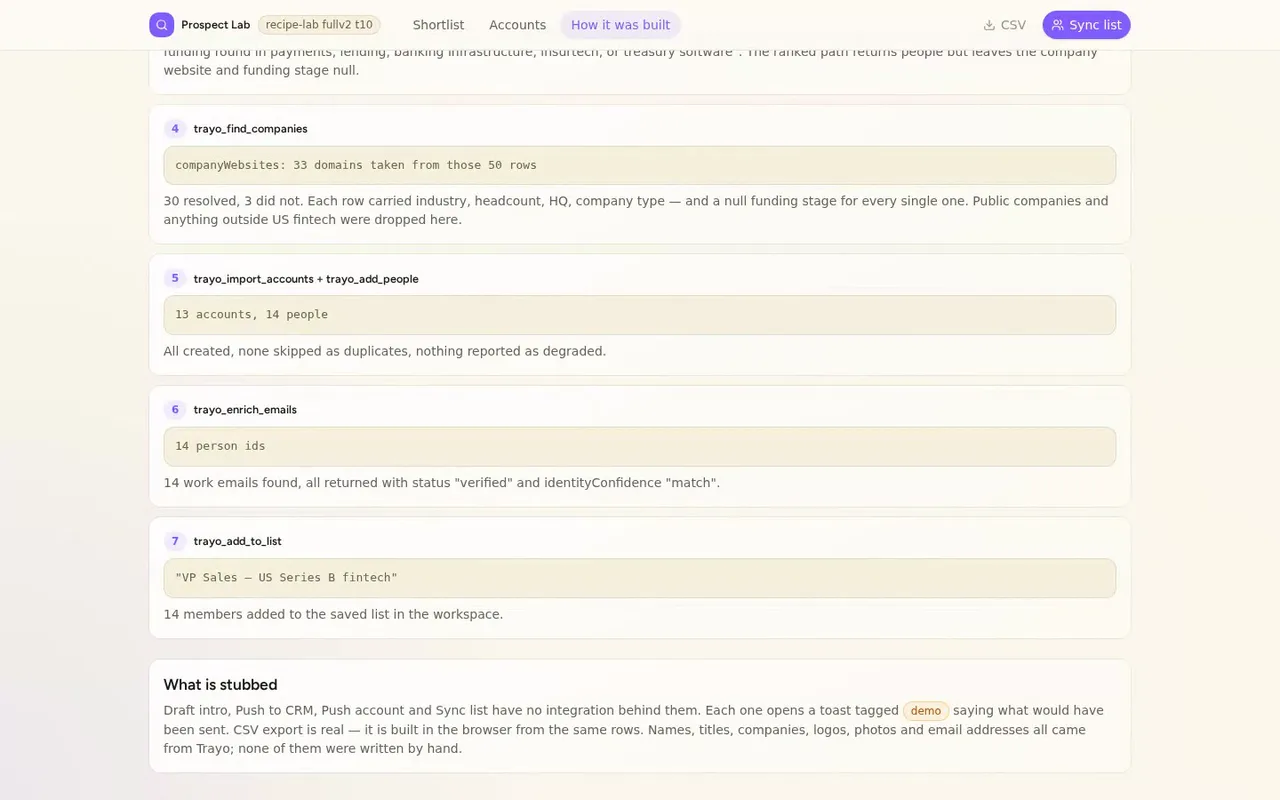Select the trayo_find_companies step title
Screen dimensions: 1280x800
pos(251,129)
